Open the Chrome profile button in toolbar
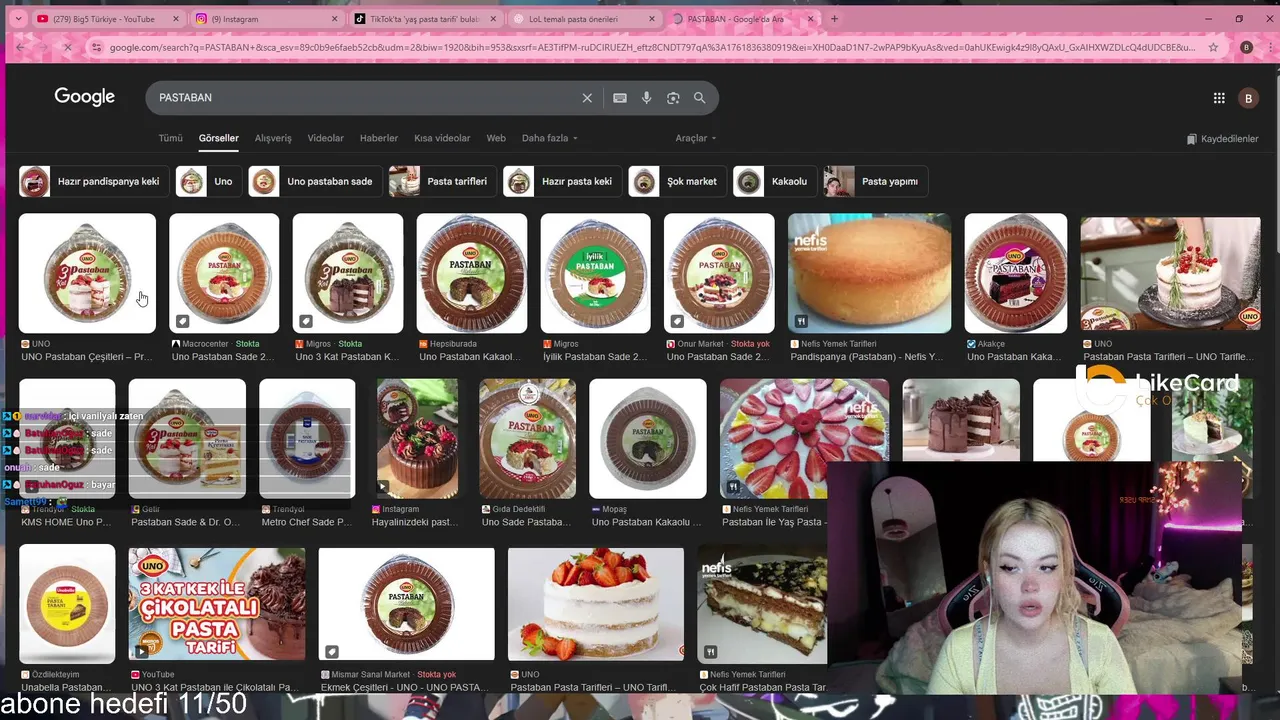Image resolution: width=1280 pixels, height=720 pixels. tap(1246, 47)
